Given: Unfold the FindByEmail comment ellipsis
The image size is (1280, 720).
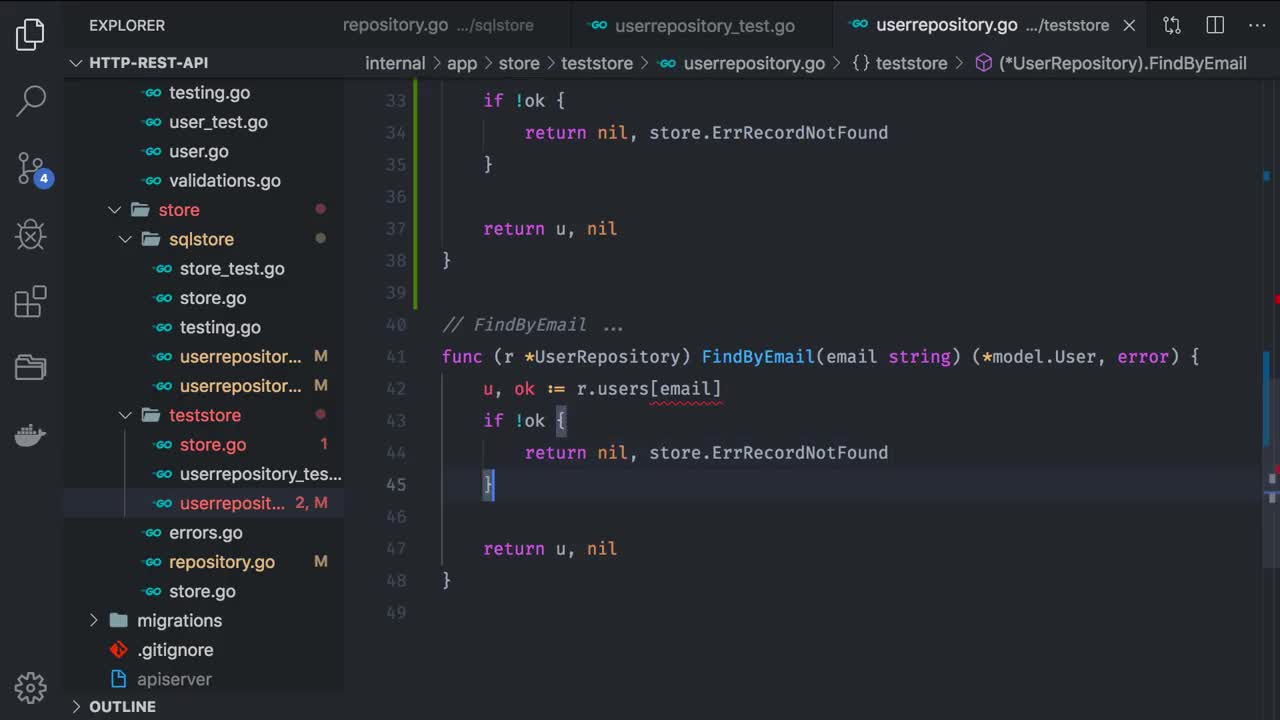Looking at the screenshot, I should click(613, 325).
